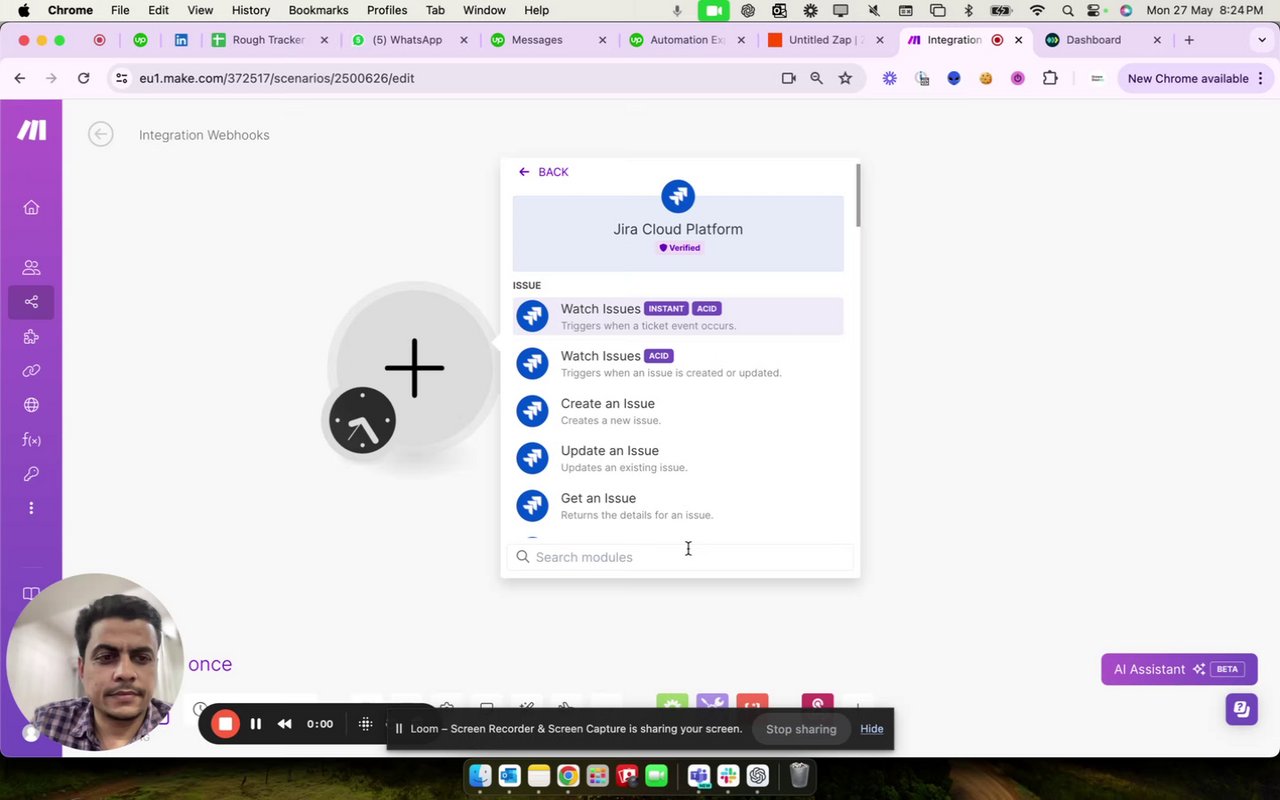Open the Bookmarks menu in menu bar
Image resolution: width=1280 pixels, height=800 pixels.
coord(318,10)
